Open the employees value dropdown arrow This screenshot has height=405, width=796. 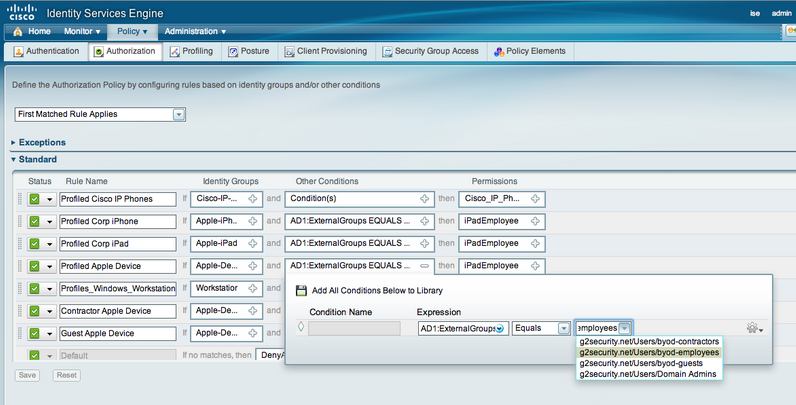point(624,328)
